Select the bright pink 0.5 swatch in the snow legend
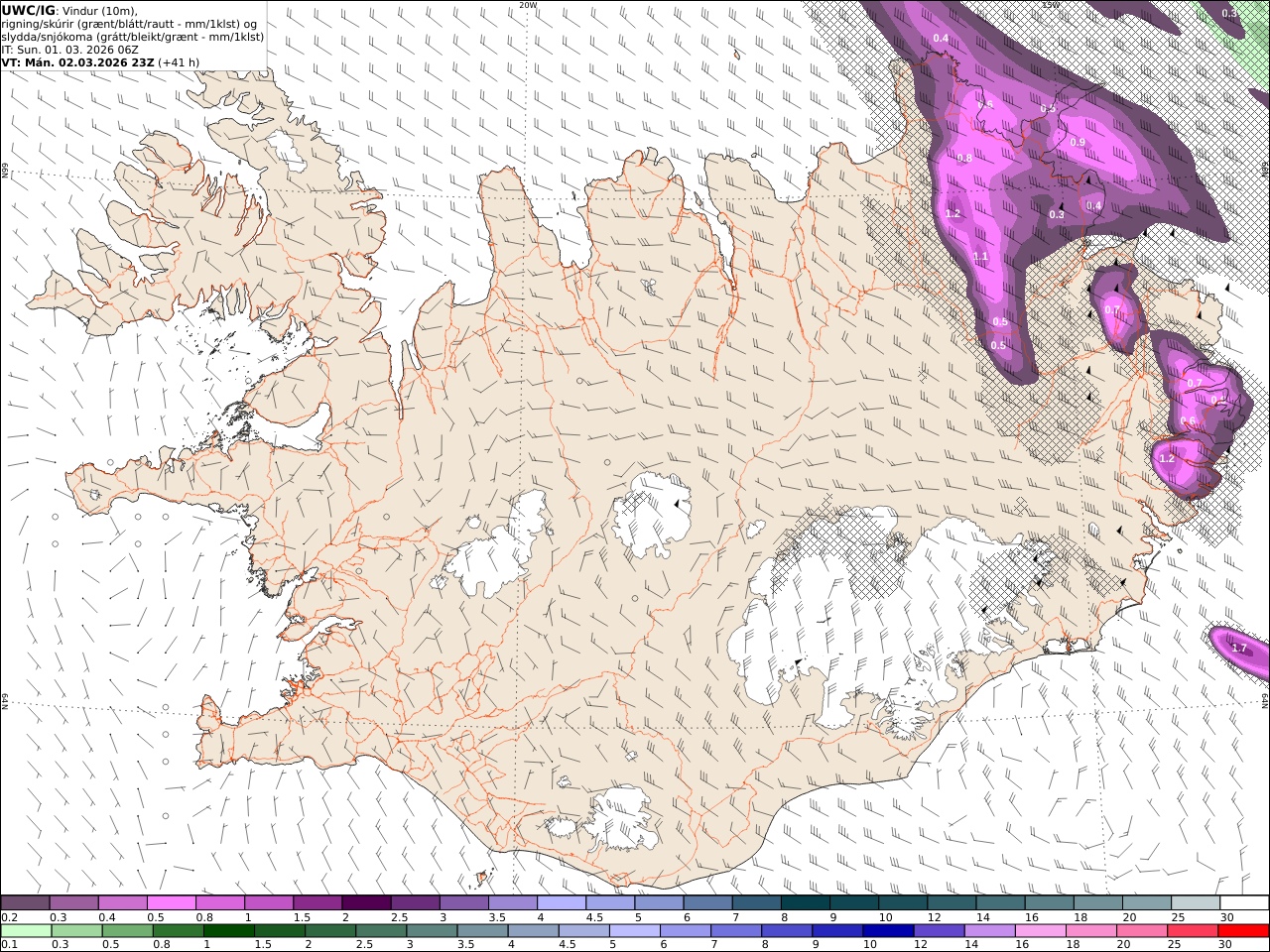The height and width of the screenshot is (952, 1270). (x=171, y=902)
